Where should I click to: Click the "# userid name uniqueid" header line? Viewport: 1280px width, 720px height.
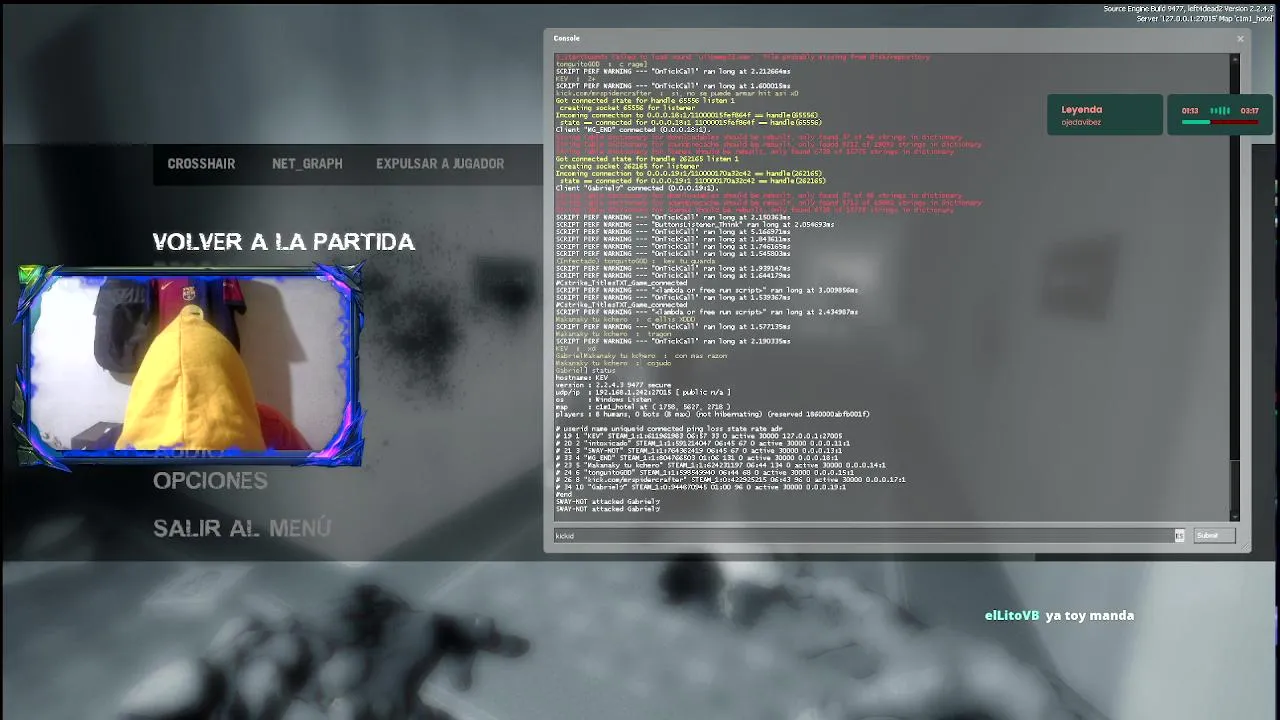pos(670,429)
